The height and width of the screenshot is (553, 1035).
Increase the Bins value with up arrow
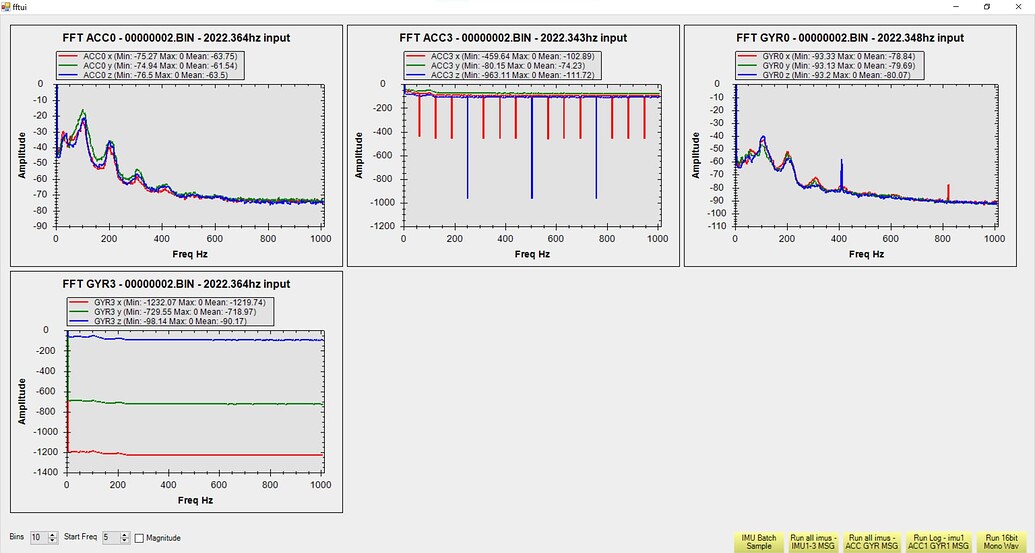click(x=53, y=535)
